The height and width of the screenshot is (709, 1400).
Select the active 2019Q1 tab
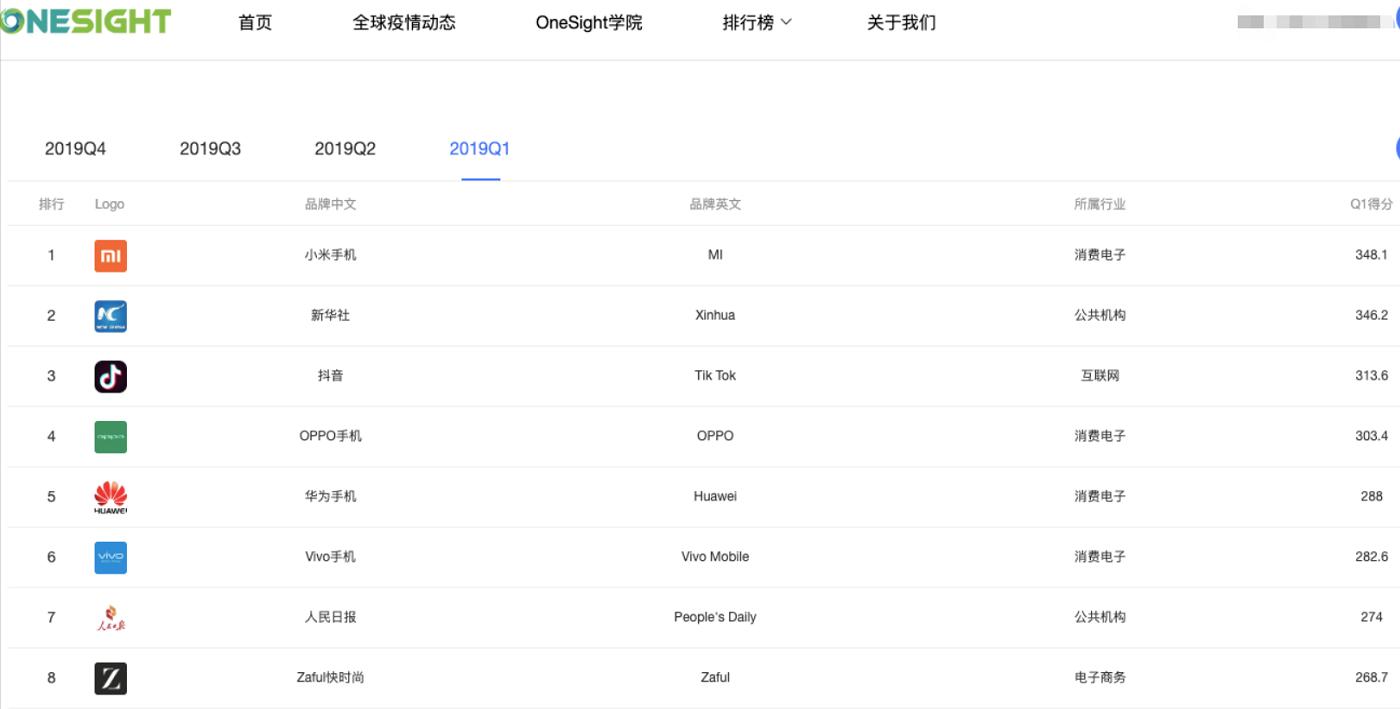click(481, 147)
